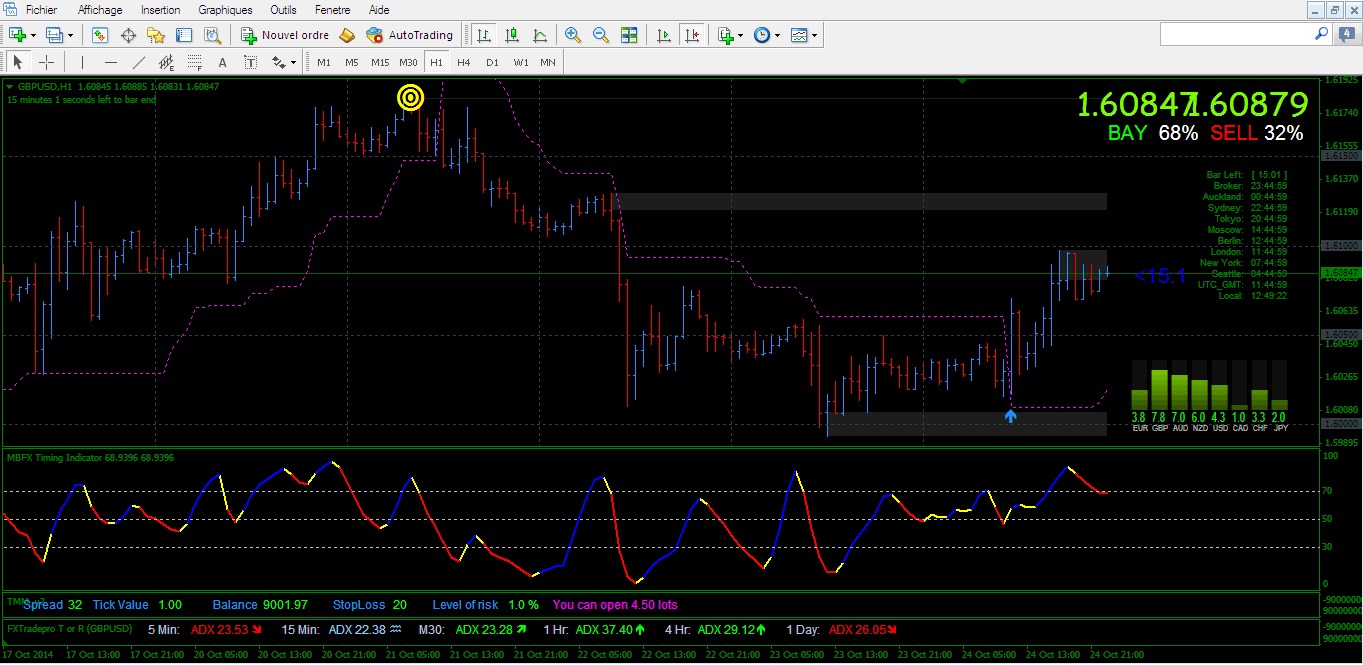
Task: Switch timeframe to M30
Action: coord(408,62)
